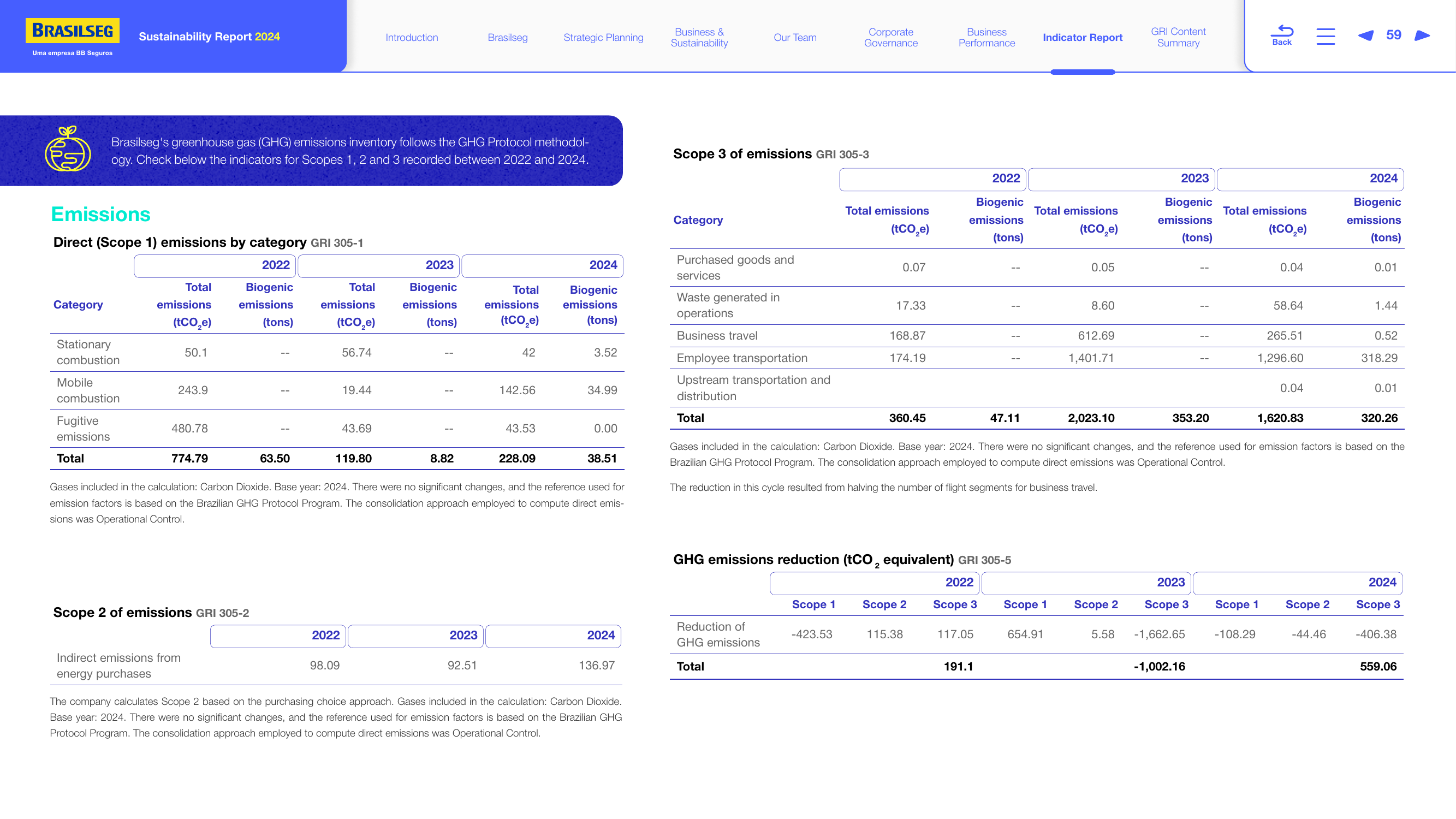The image size is (1456, 819).
Task: Click 2022 header in Scope 1 table
Action: tap(215, 266)
